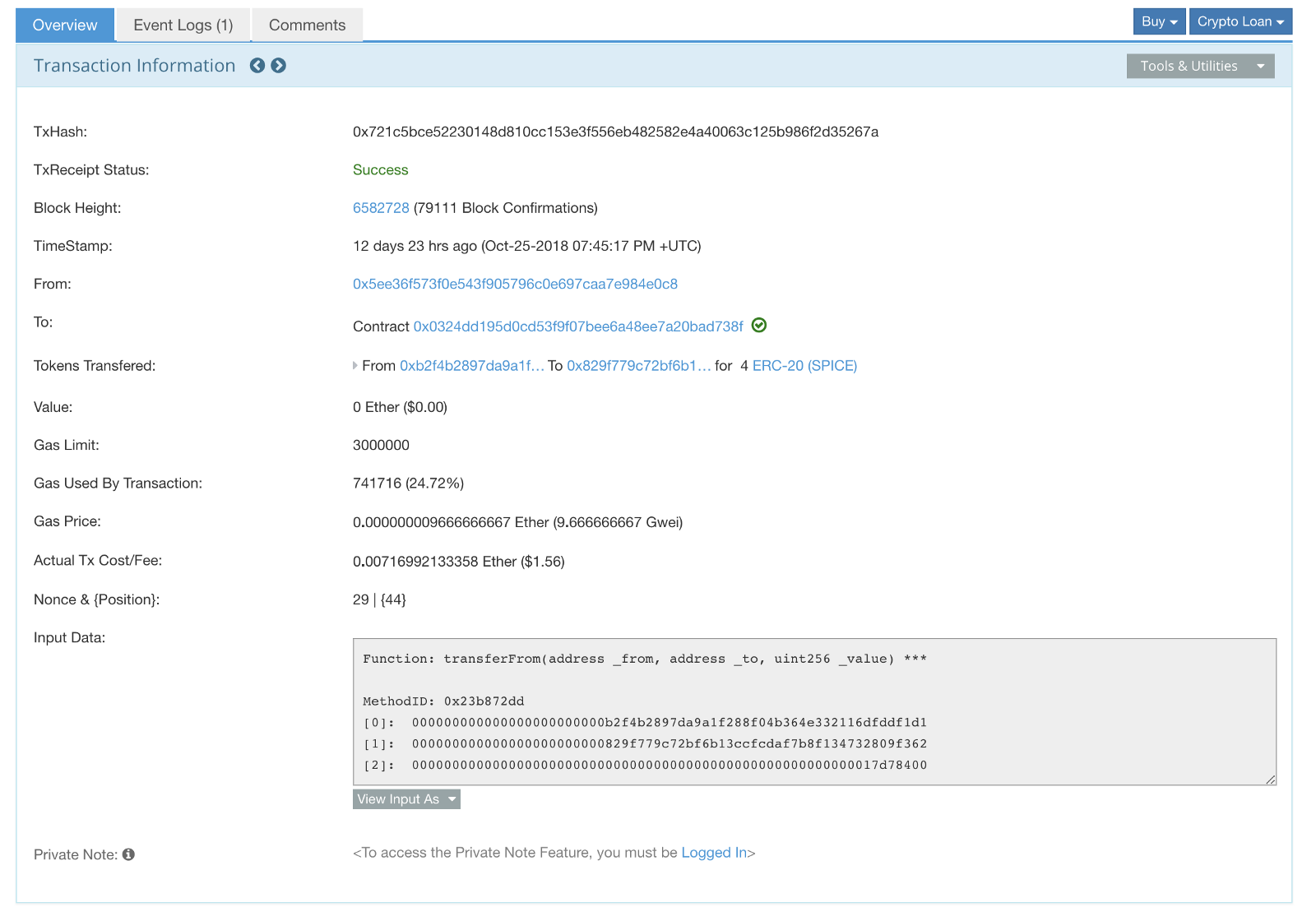The width and height of the screenshot is (1316, 921).
Task: Open the Crypto Loan dropdown
Action: pyautogui.click(x=1240, y=21)
